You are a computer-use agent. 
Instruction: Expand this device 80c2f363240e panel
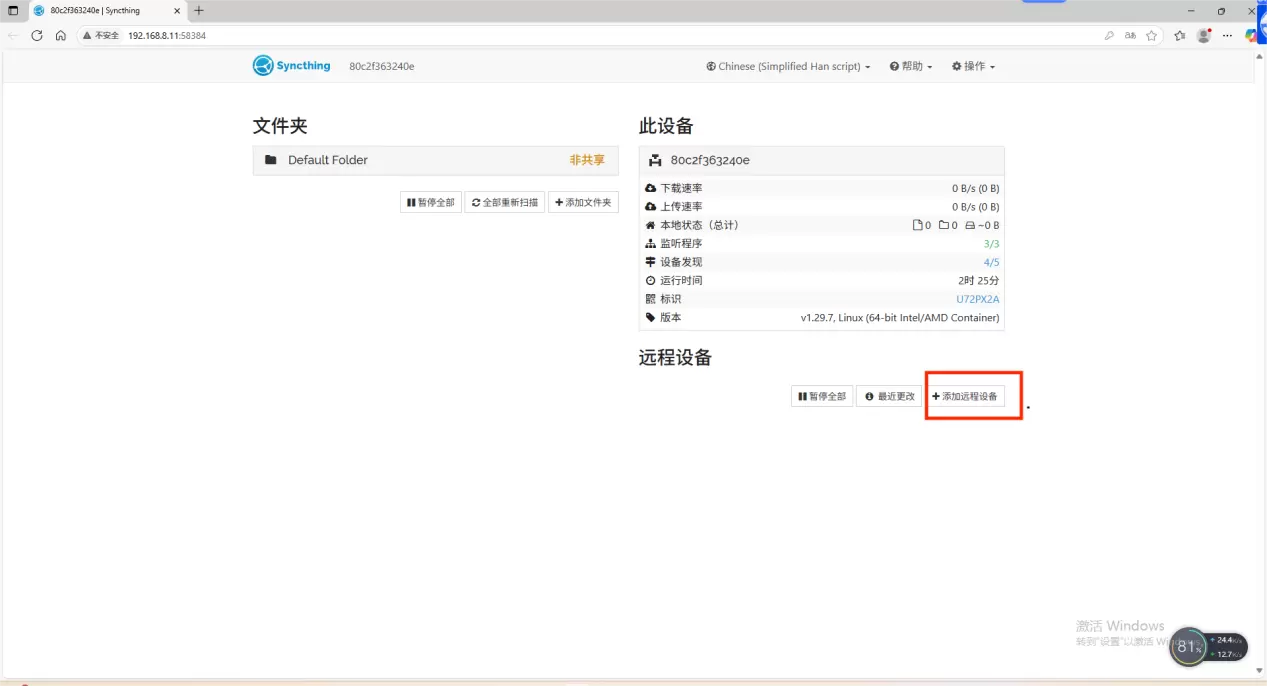[x=820, y=160]
